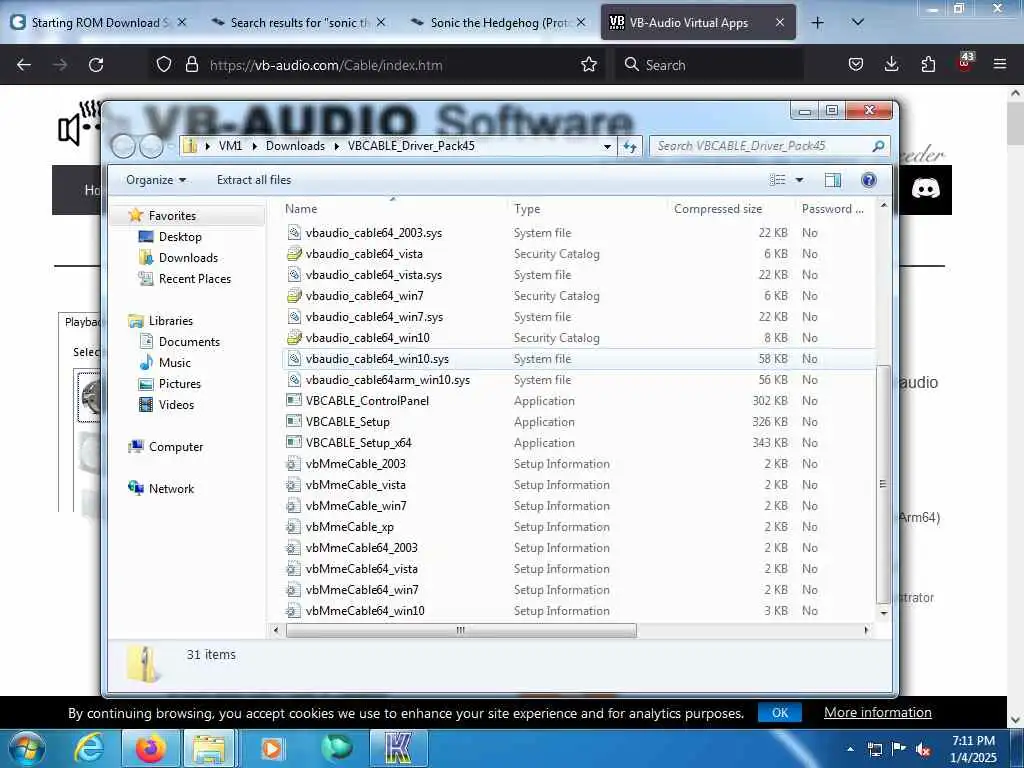Accept cookies with OK button
The width and height of the screenshot is (1024, 768).
tap(780, 712)
